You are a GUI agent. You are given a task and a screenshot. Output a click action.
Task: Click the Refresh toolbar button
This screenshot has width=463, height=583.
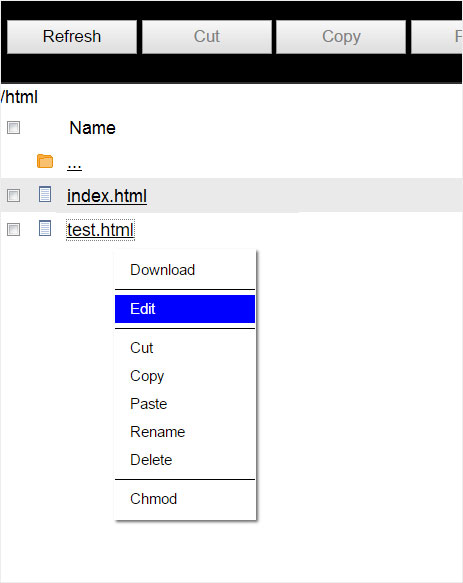[72, 37]
